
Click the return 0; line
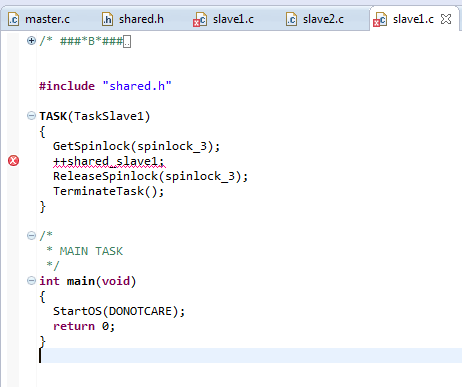coord(84,326)
